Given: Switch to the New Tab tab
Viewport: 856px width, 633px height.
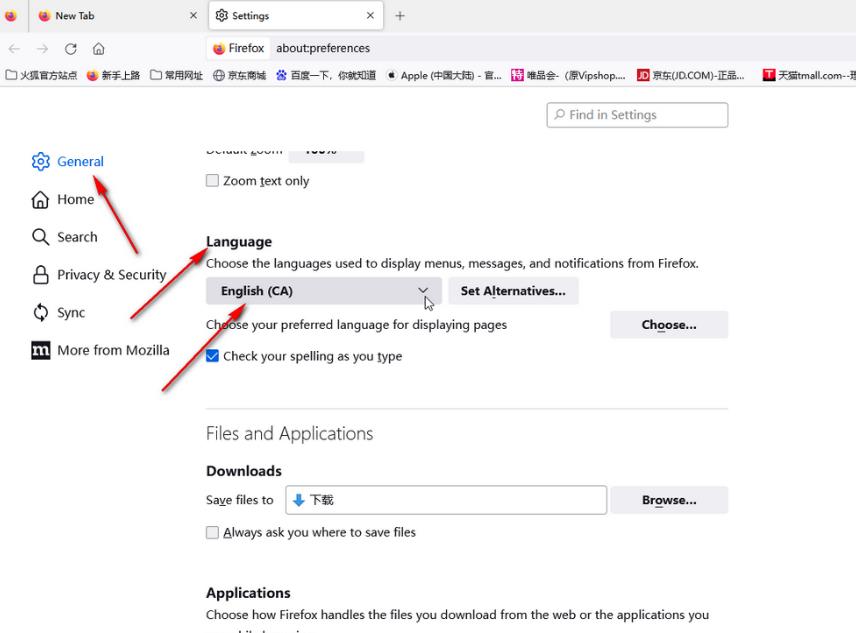Looking at the screenshot, I should click(x=117, y=16).
